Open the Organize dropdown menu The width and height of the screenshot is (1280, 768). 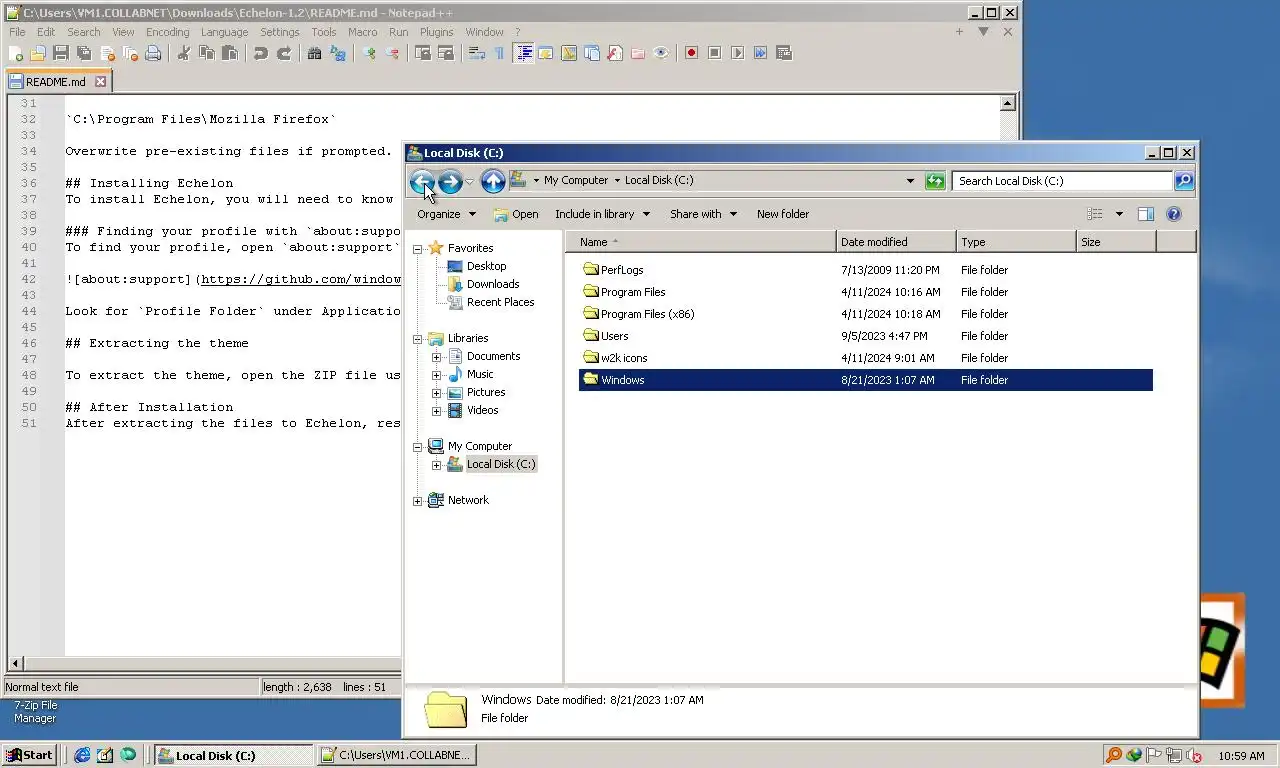pos(446,214)
